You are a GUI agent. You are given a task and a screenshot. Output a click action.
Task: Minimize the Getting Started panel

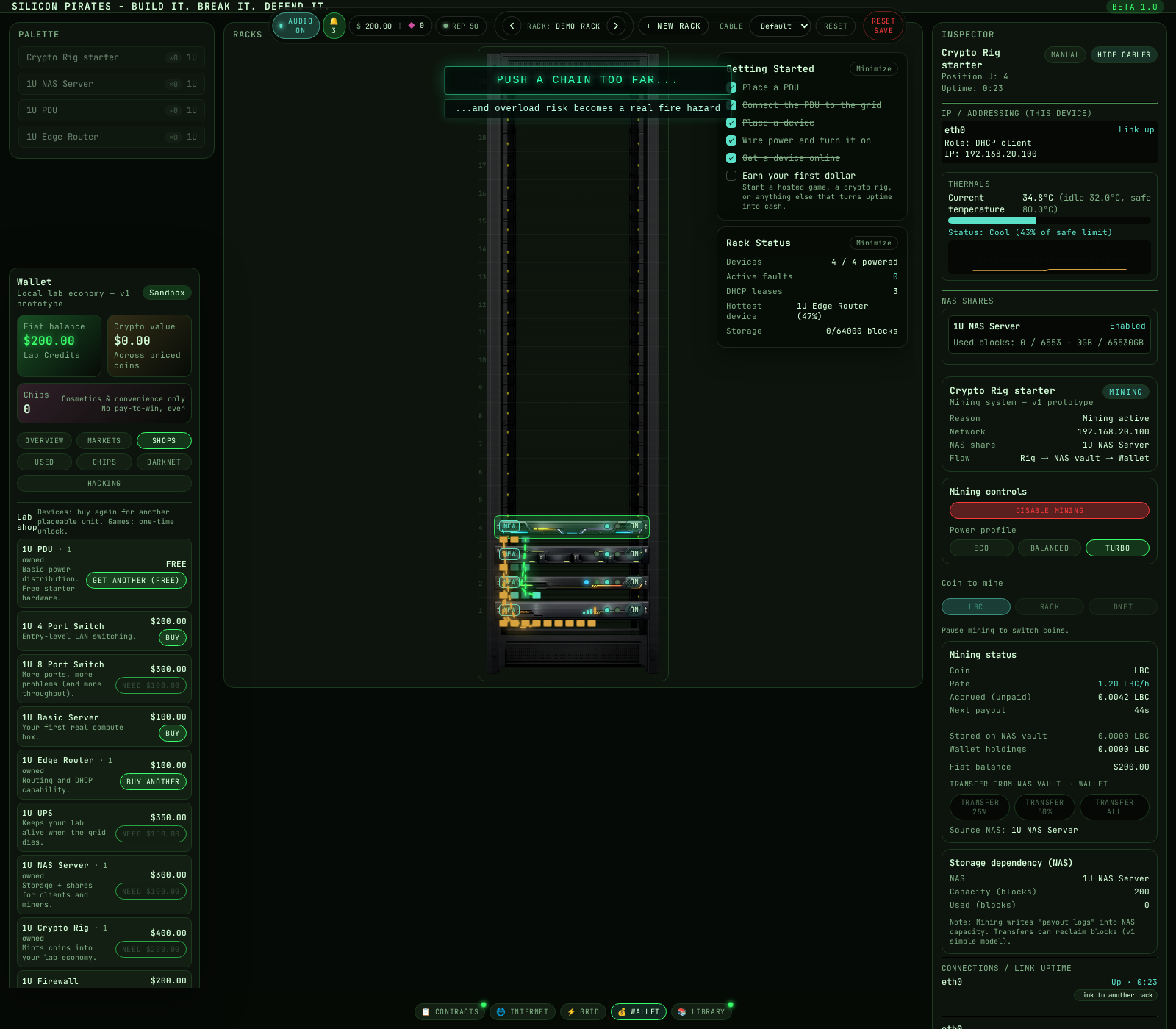tap(874, 69)
